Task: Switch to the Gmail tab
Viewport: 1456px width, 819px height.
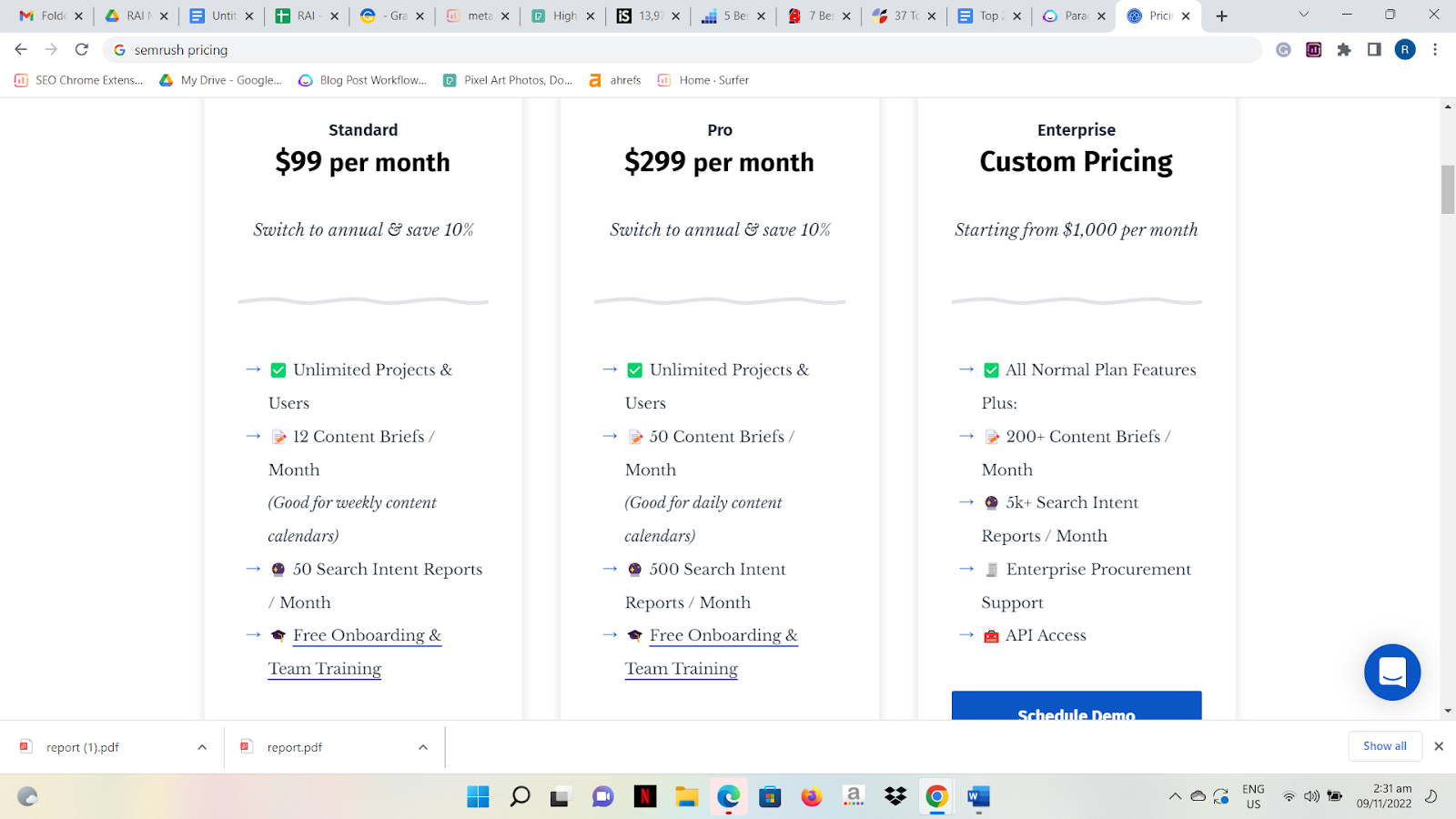Action: (44, 15)
